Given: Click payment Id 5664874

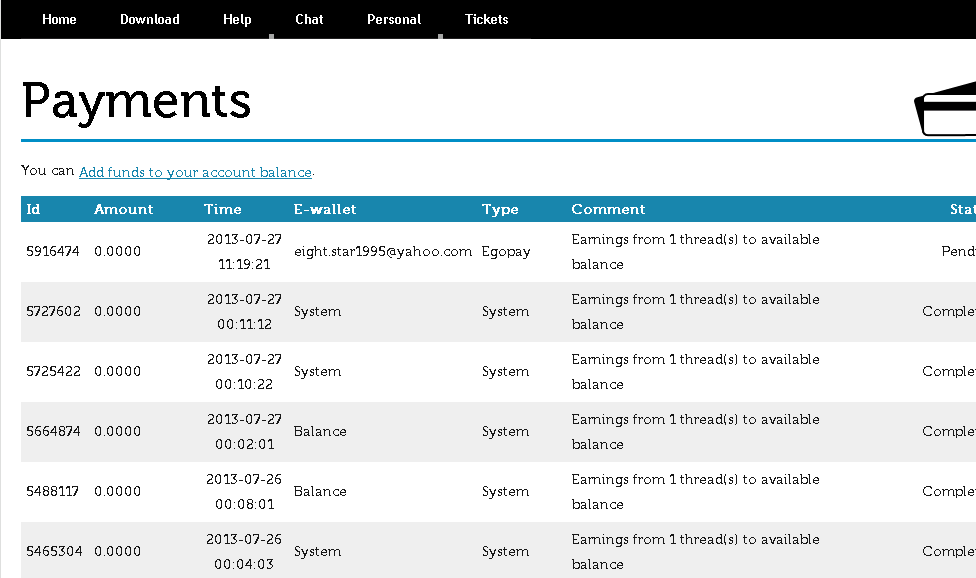Looking at the screenshot, I should [53, 432].
